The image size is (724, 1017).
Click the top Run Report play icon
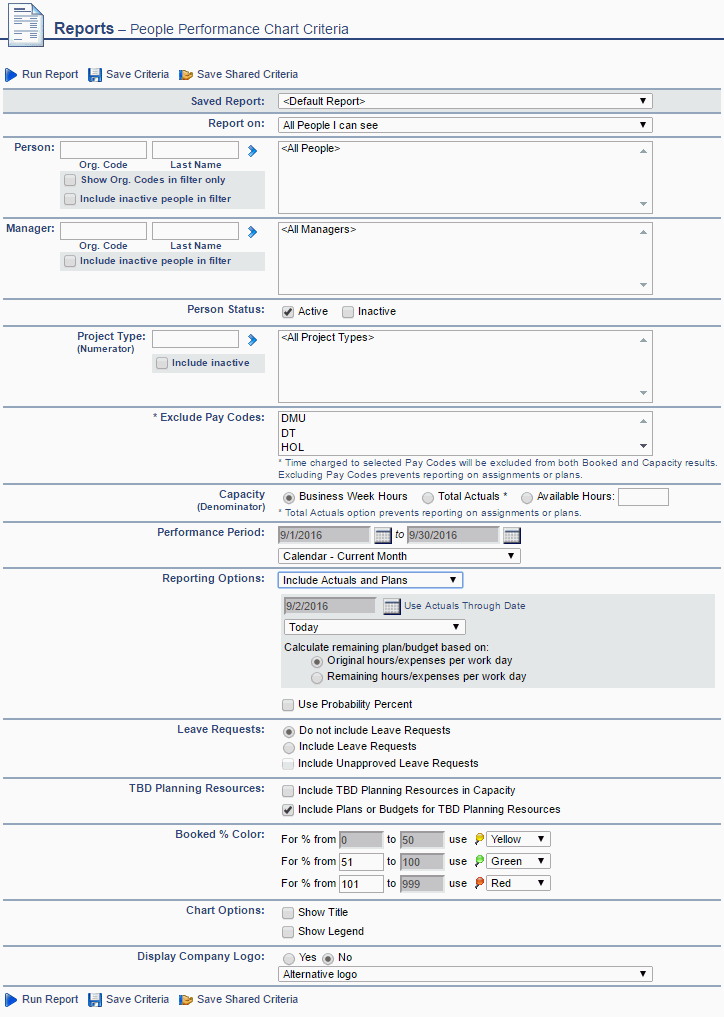[11, 75]
